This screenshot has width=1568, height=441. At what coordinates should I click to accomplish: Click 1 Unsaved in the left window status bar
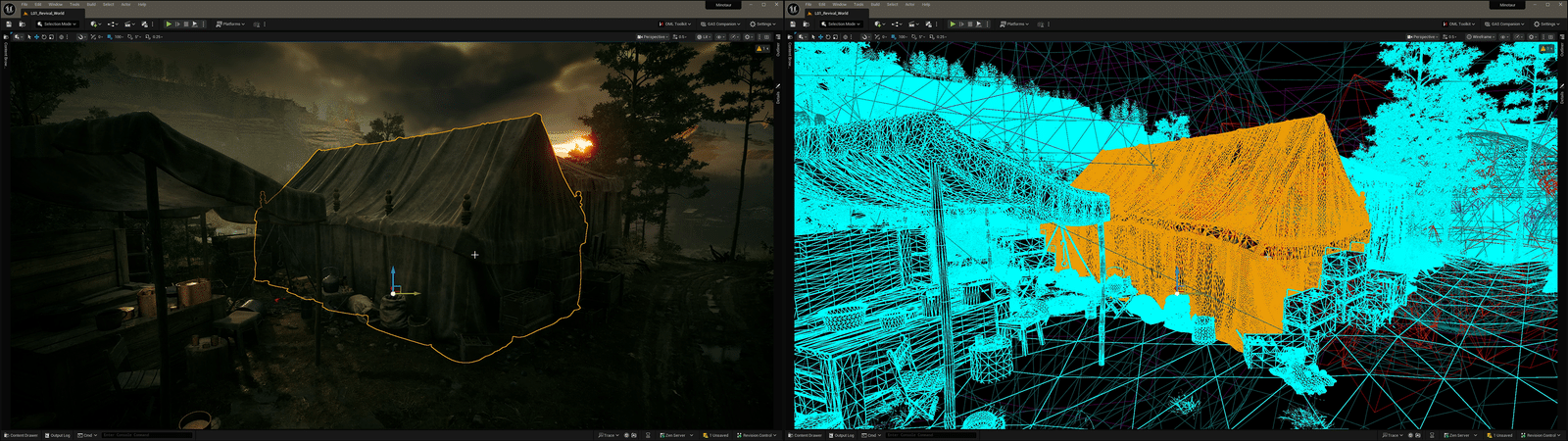(x=715, y=435)
